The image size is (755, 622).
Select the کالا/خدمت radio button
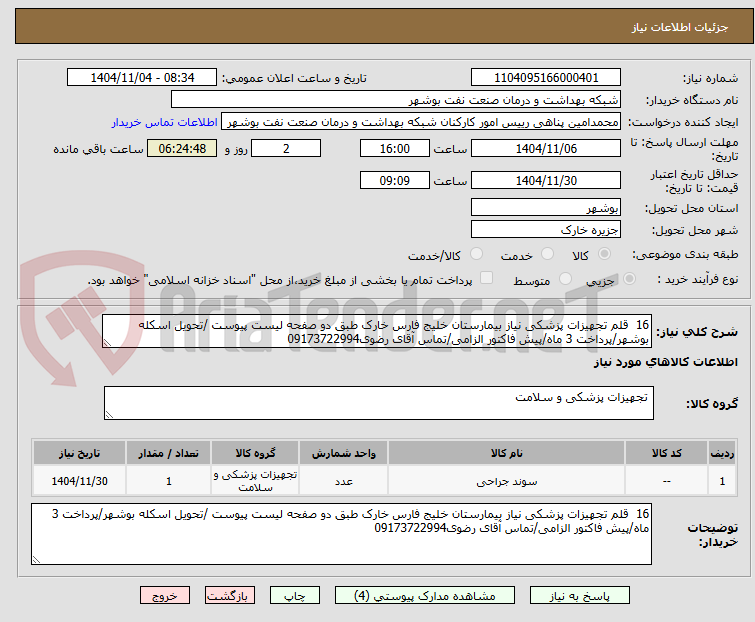click(x=476, y=254)
